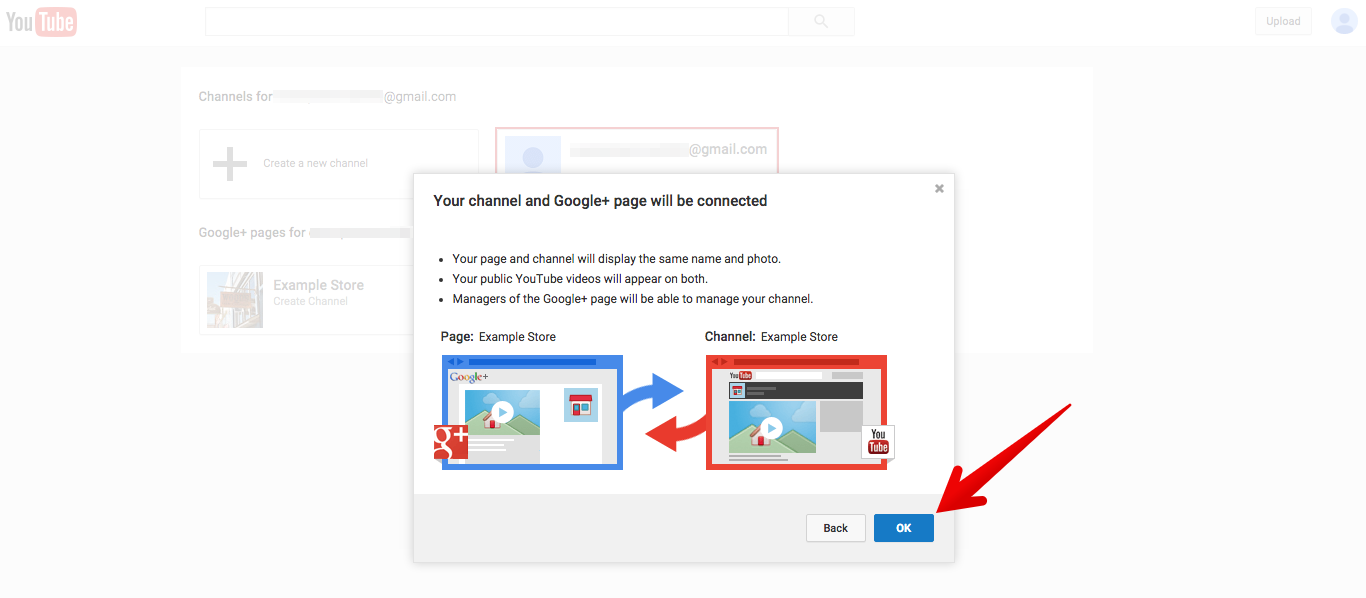Screen dimensions: 1366x598
Task: Close the dialog with the X icon
Action: click(939, 188)
